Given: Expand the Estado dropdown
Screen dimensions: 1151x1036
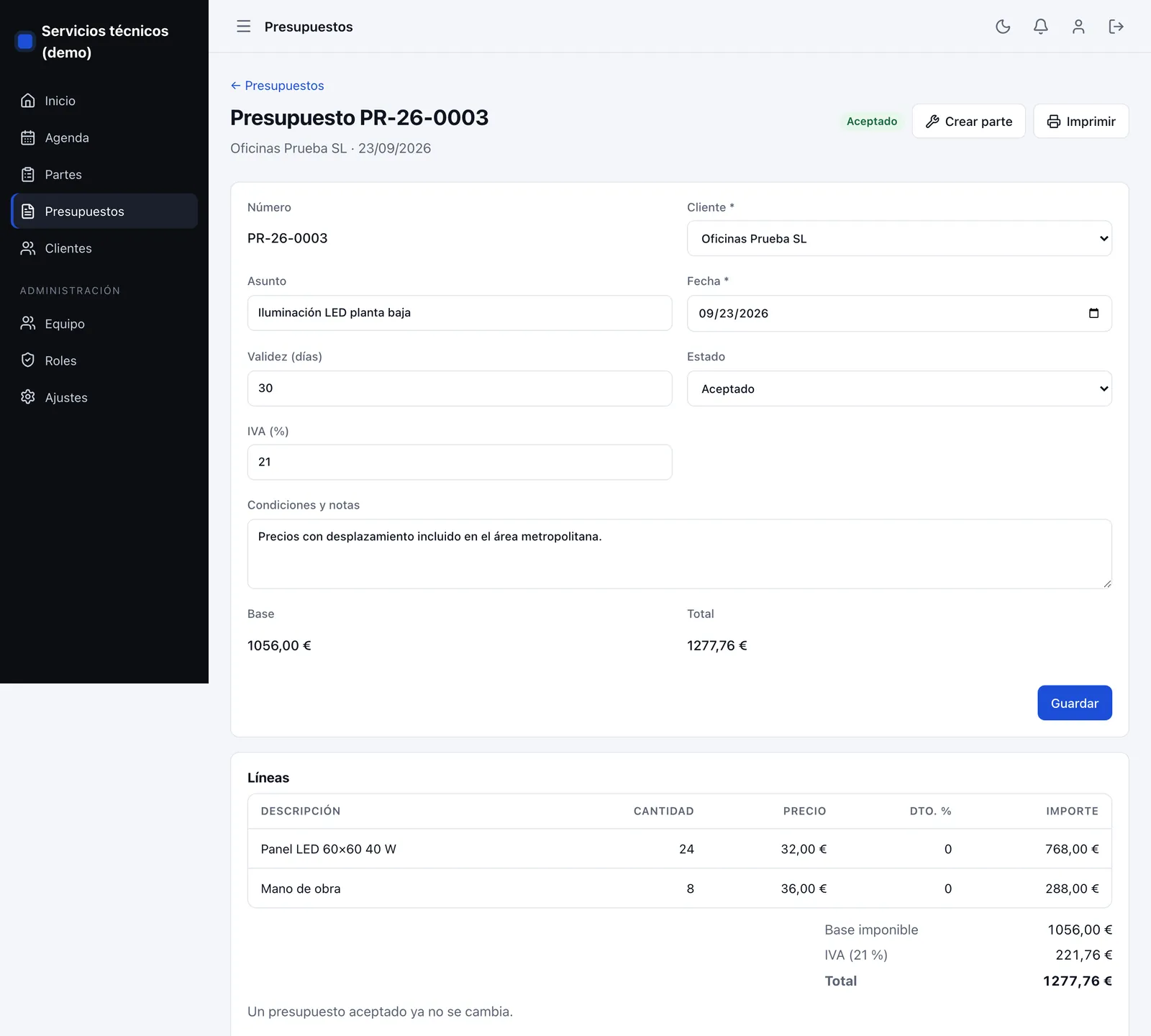Looking at the screenshot, I should [899, 388].
